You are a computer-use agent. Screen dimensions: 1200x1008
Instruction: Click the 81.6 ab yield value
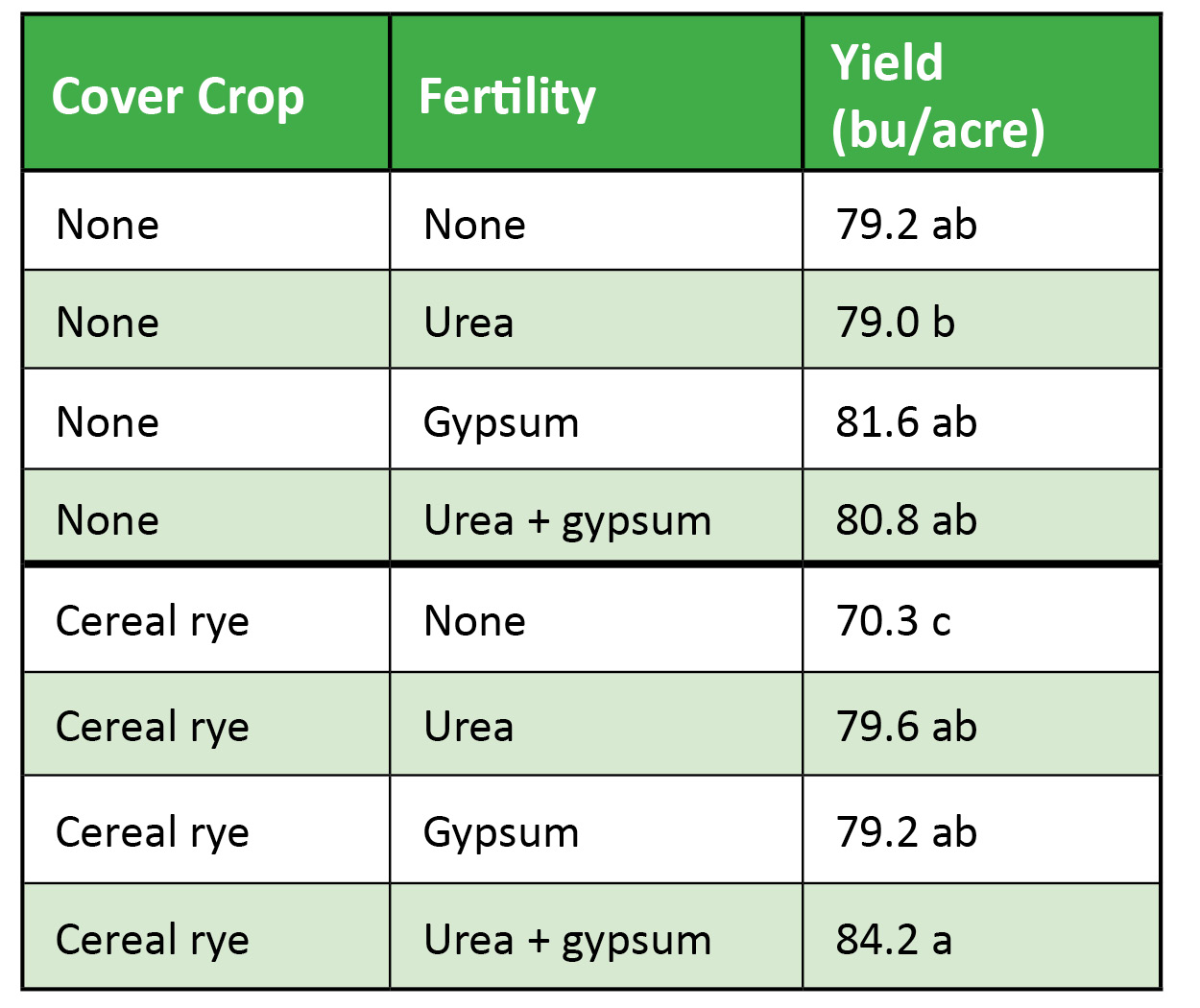(905, 422)
